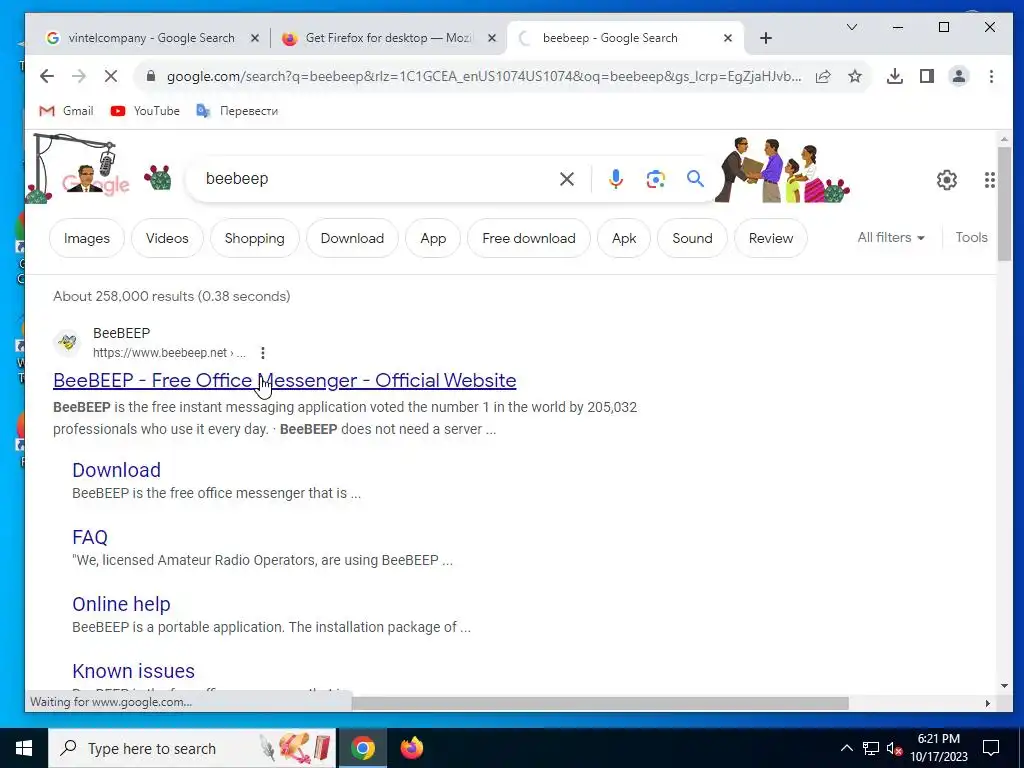
Task: Close the vintelcompany tab
Action: [x=255, y=39]
